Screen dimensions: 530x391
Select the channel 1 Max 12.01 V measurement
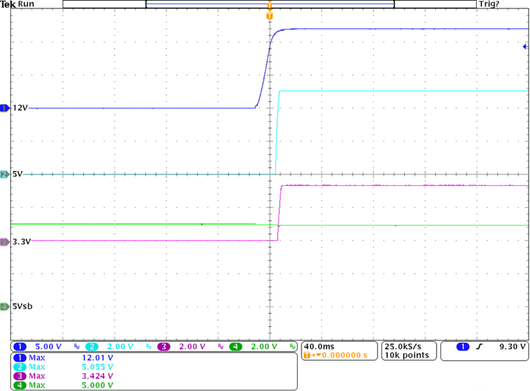click(63, 358)
